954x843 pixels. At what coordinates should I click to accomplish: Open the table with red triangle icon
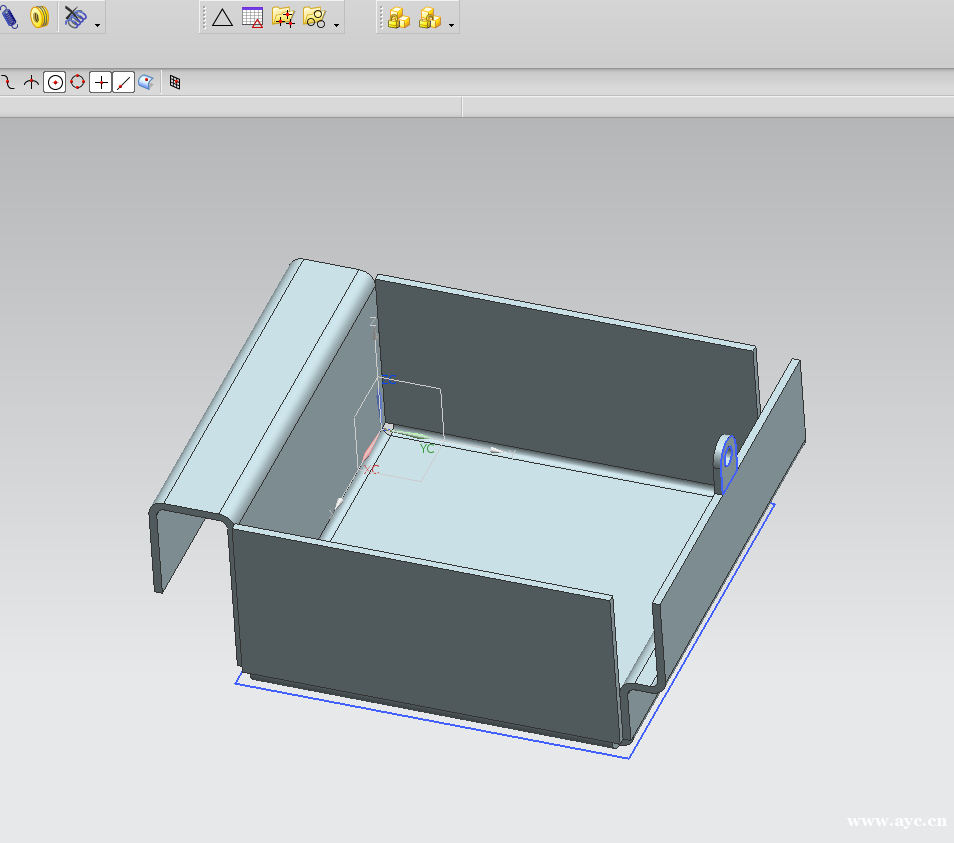tap(253, 17)
